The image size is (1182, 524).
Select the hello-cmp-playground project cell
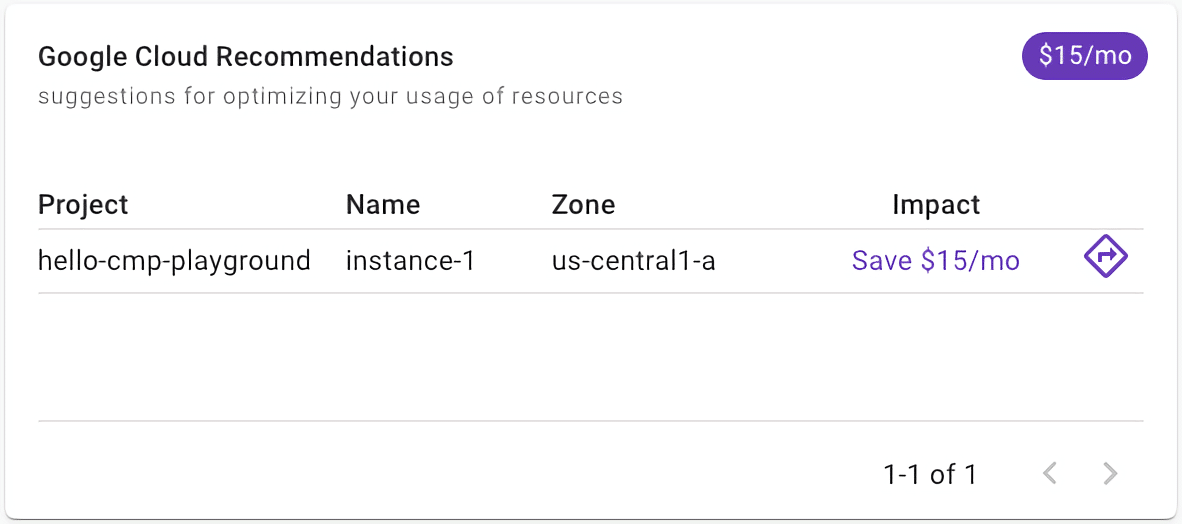pos(174,261)
